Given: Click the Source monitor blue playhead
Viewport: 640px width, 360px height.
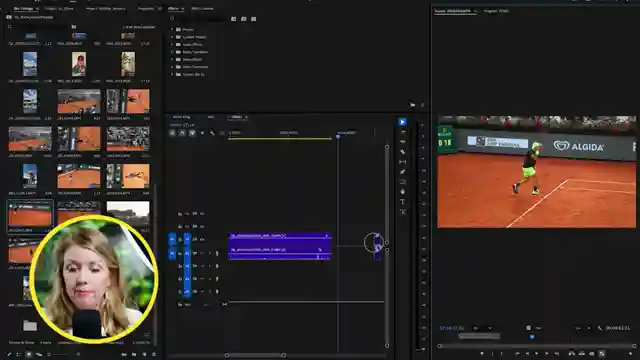Looking at the screenshot, I should (532, 337).
